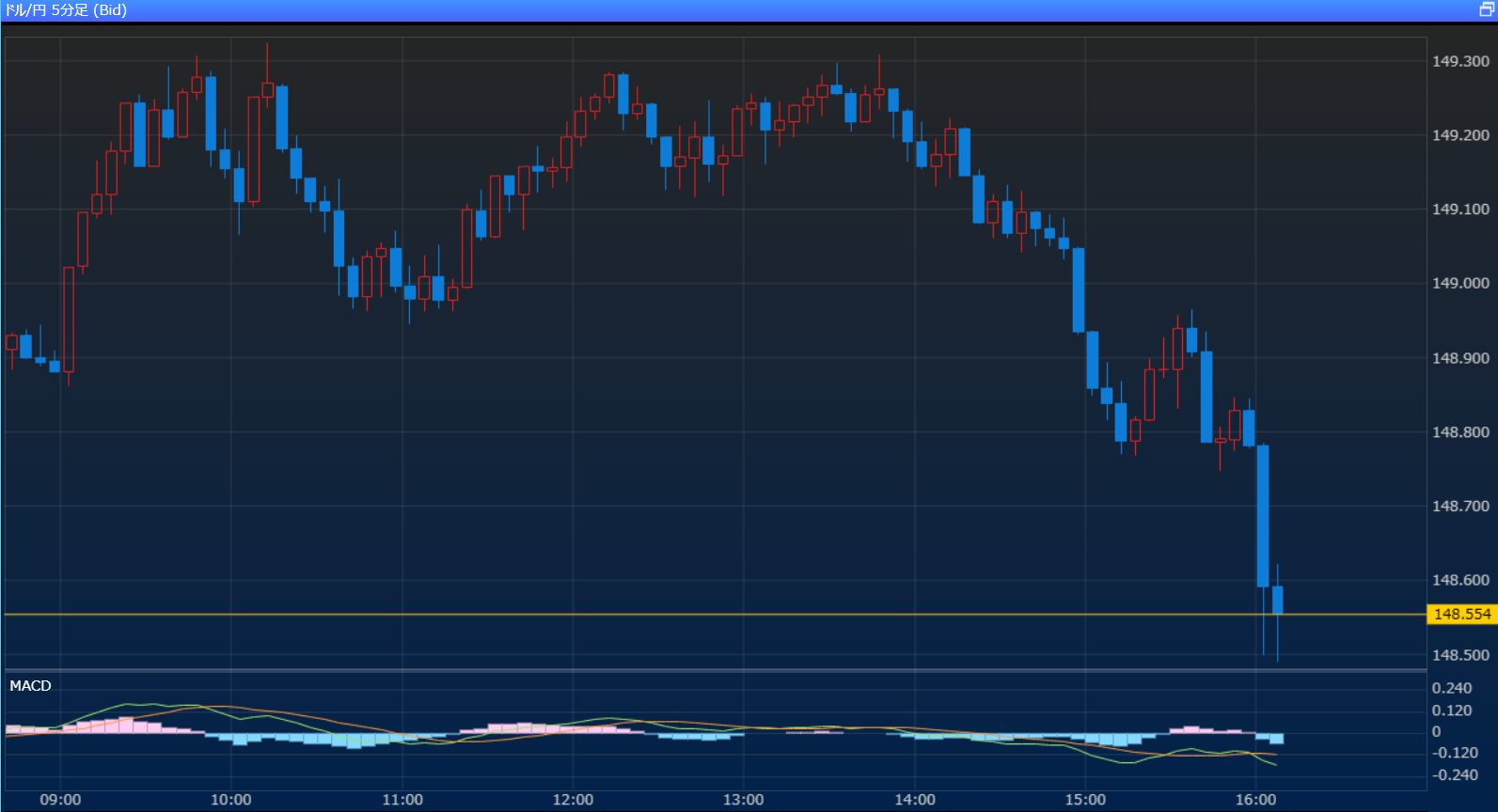Click the -0.120 MACD scale value
Screen dimensions: 1498x812
pos(1455,753)
